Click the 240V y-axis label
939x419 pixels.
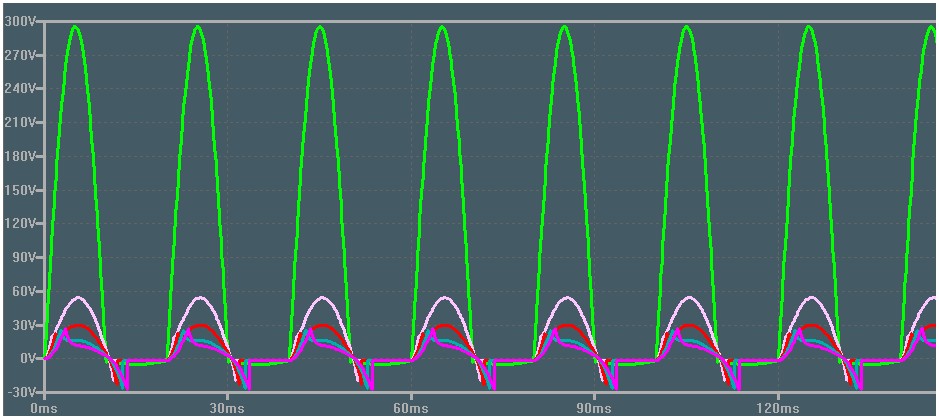click(x=19, y=89)
